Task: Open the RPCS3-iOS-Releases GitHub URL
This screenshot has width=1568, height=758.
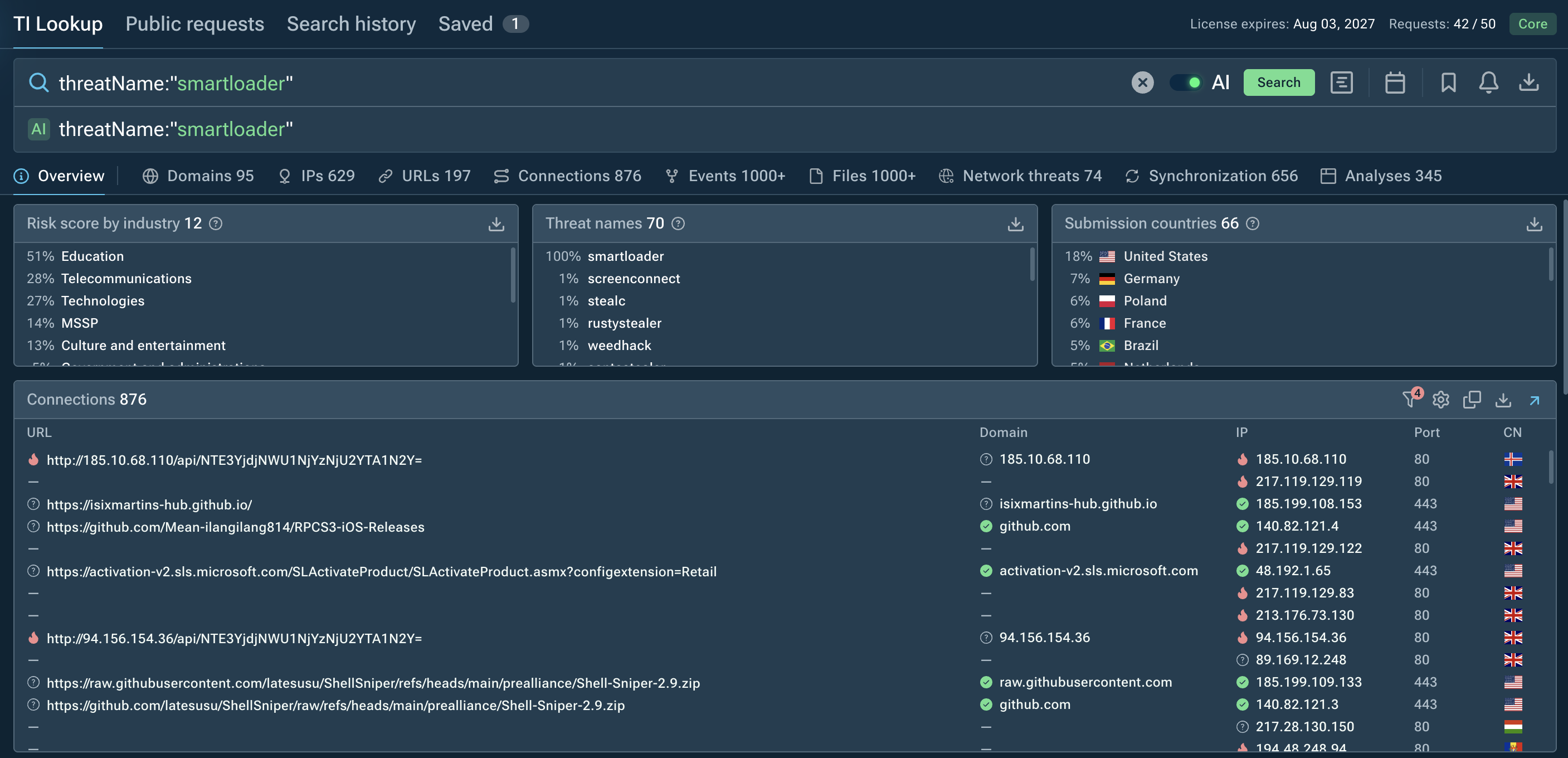Action: (235, 527)
